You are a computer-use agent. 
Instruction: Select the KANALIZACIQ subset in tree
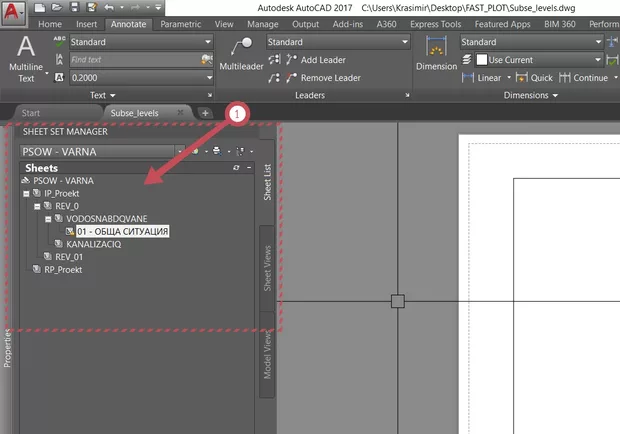[93, 244]
